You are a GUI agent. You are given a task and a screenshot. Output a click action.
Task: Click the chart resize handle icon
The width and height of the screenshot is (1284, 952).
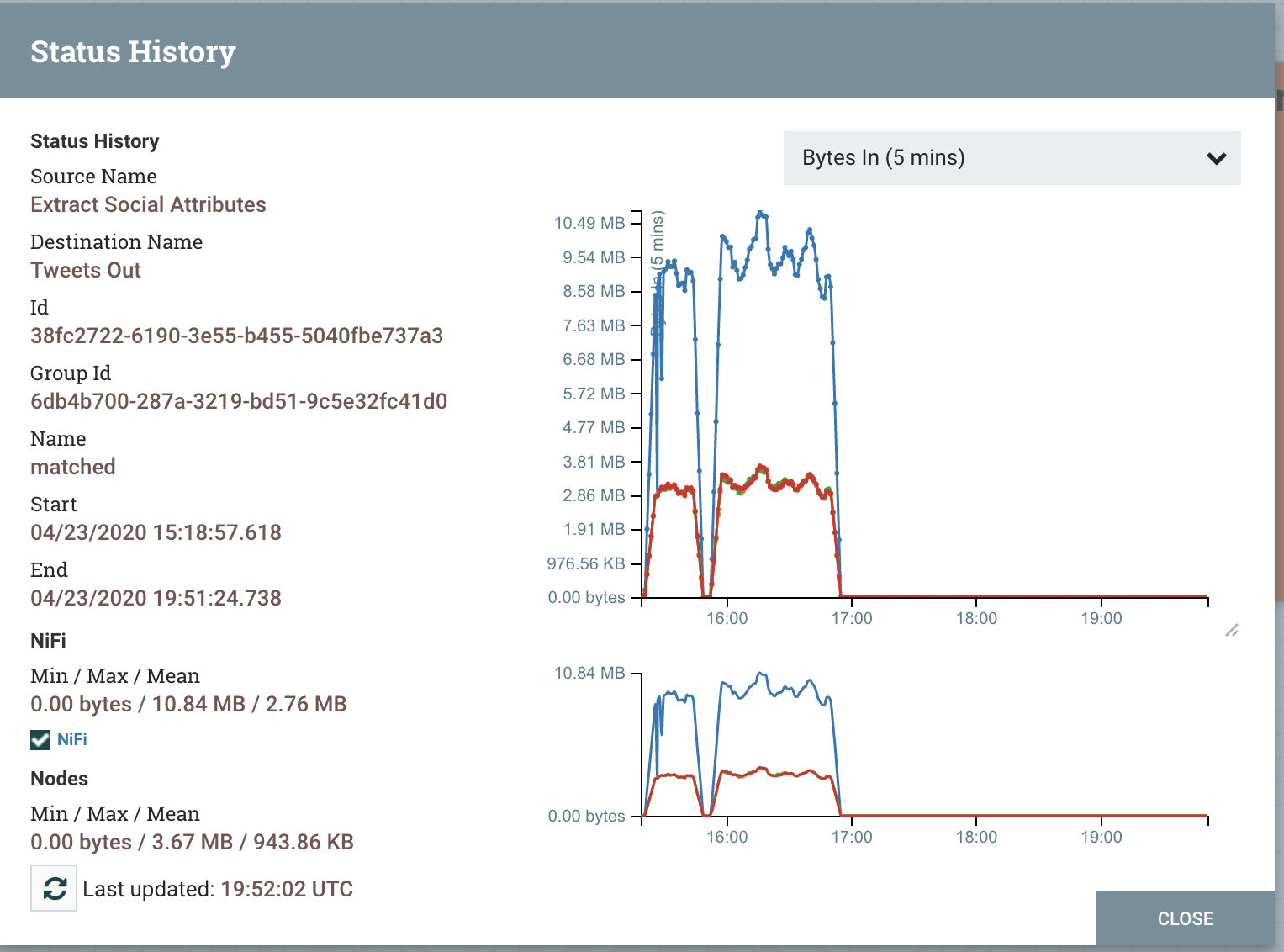pos(1232,630)
